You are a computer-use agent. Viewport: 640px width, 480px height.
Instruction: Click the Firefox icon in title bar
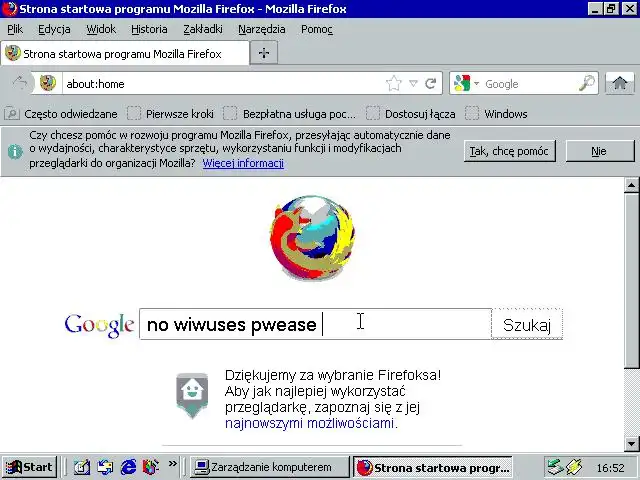click(x=9, y=9)
